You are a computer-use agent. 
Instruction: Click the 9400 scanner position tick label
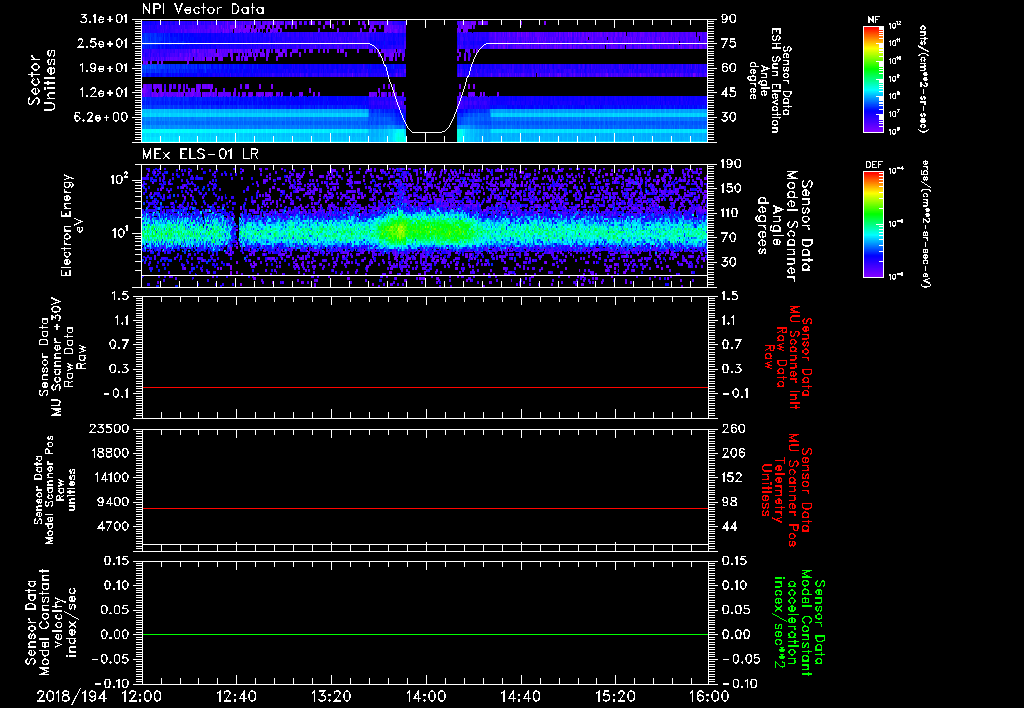pos(115,502)
